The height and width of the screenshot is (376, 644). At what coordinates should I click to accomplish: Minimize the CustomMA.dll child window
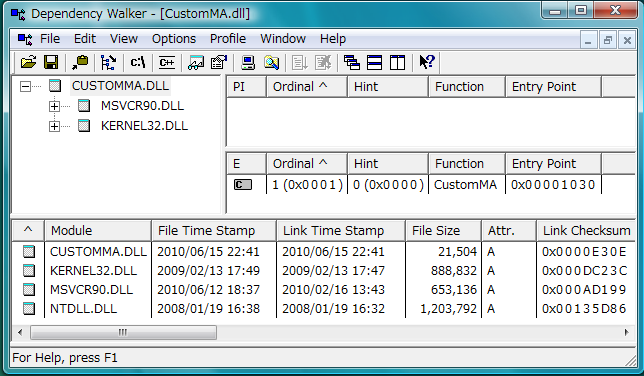coord(589,40)
